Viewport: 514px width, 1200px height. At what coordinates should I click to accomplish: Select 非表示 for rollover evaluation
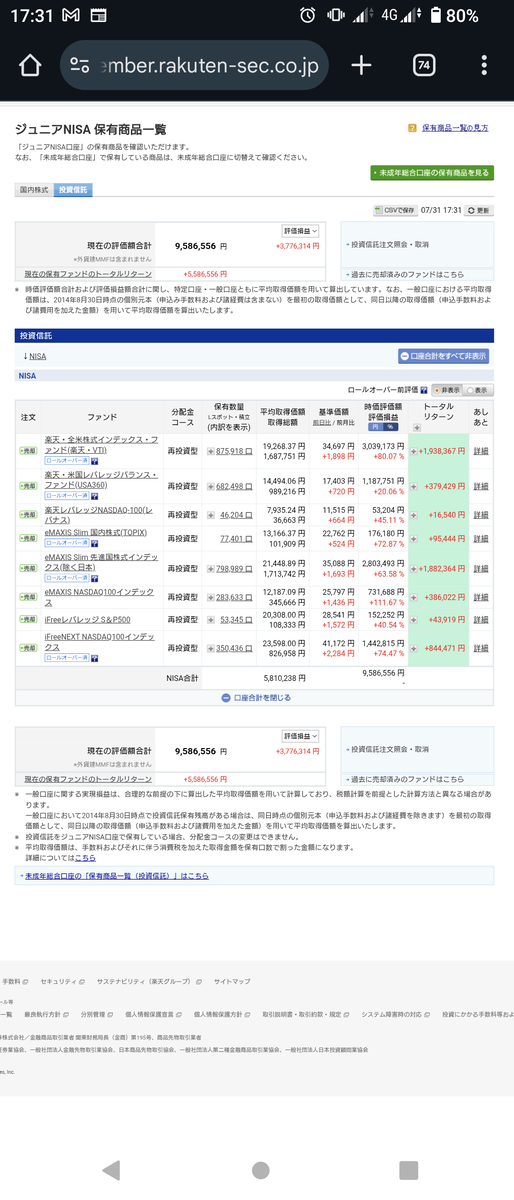pyautogui.click(x=446, y=390)
